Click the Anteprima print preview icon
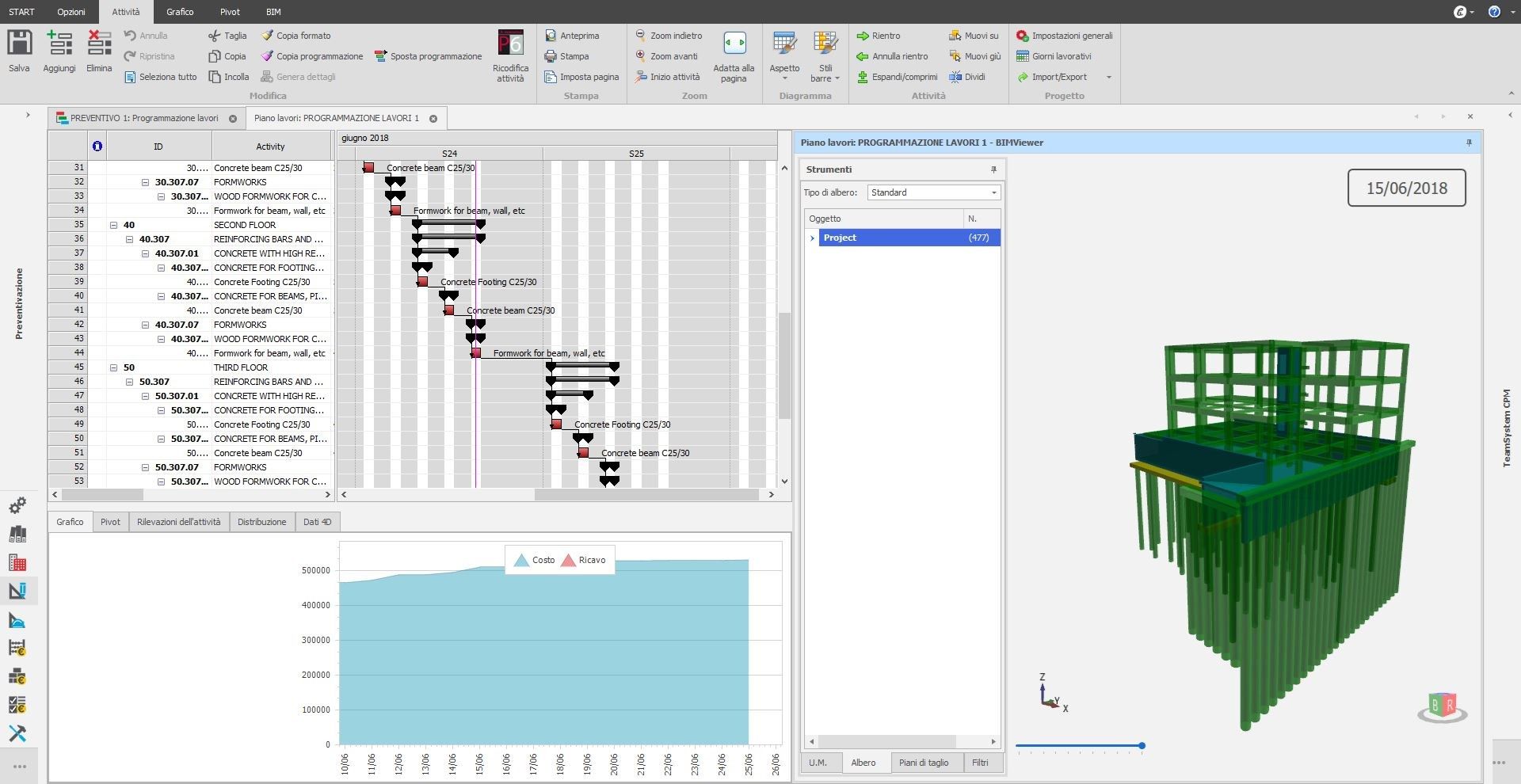1521x784 pixels. pyautogui.click(x=550, y=35)
